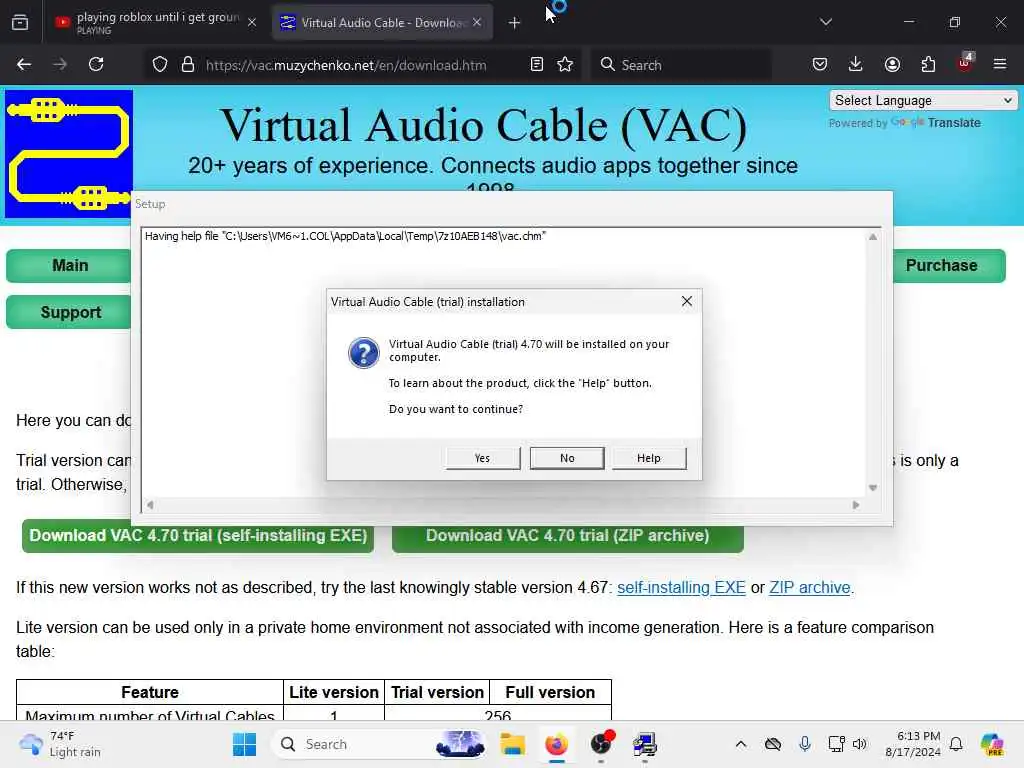Click the Setup log scroll left arrow
The image size is (1024, 768).
(x=150, y=505)
